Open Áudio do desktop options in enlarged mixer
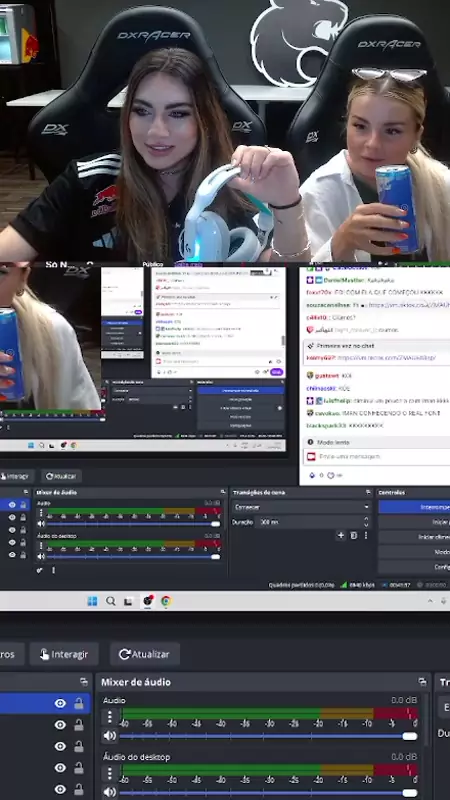Viewport: 450px width, 800px height. 109,773
